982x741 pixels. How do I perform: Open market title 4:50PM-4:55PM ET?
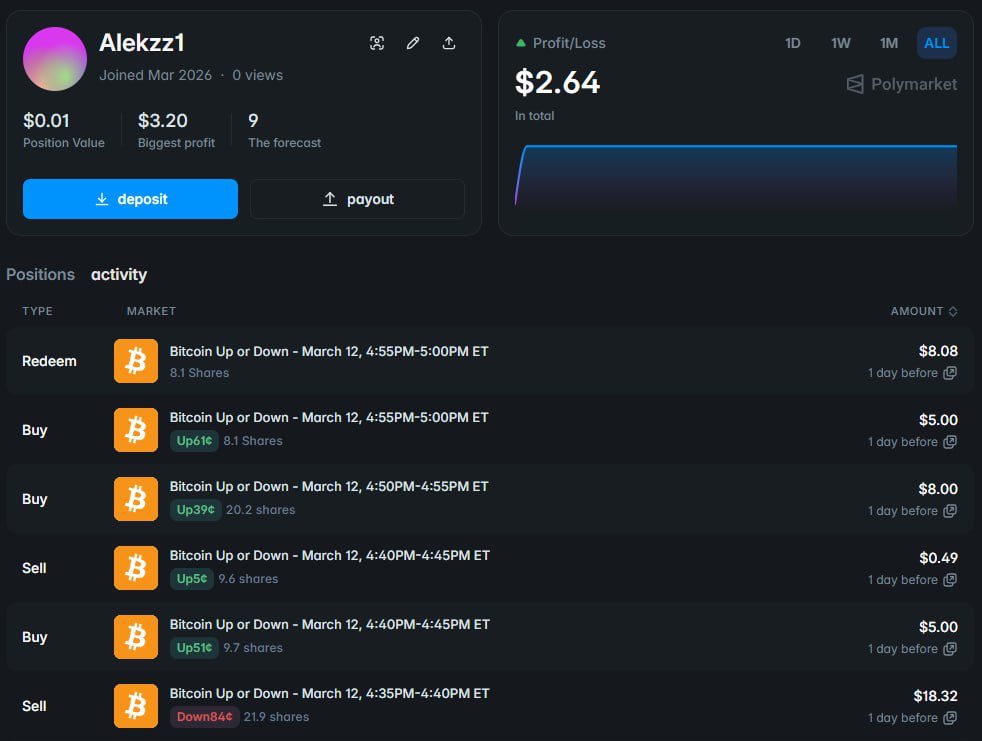(x=329, y=487)
